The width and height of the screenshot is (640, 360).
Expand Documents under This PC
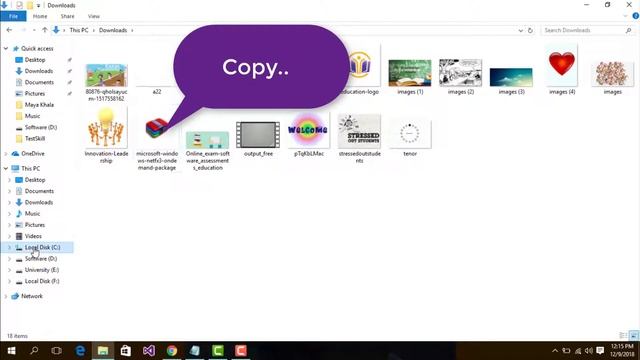coord(9,191)
